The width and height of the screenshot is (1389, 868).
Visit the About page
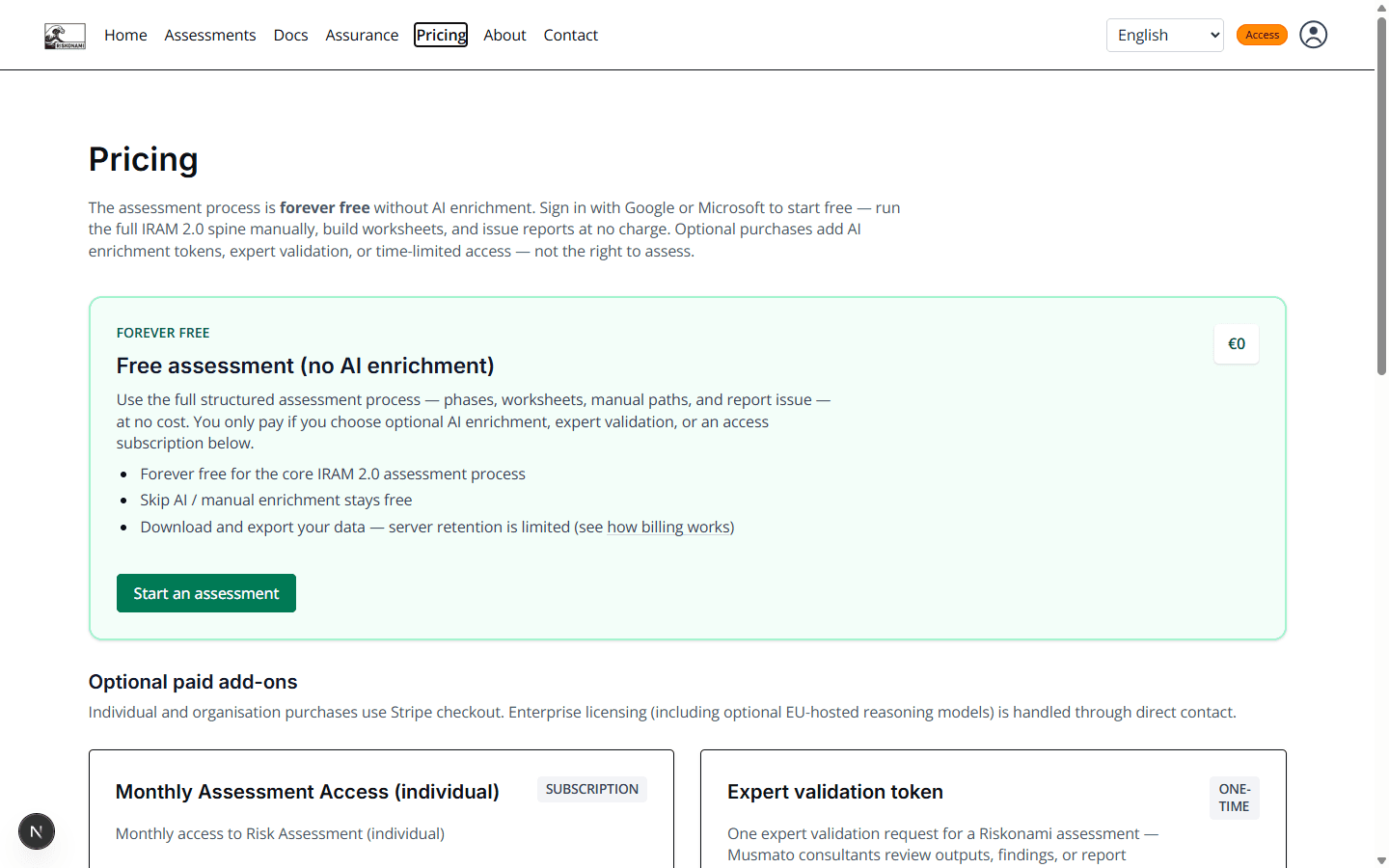[504, 35]
